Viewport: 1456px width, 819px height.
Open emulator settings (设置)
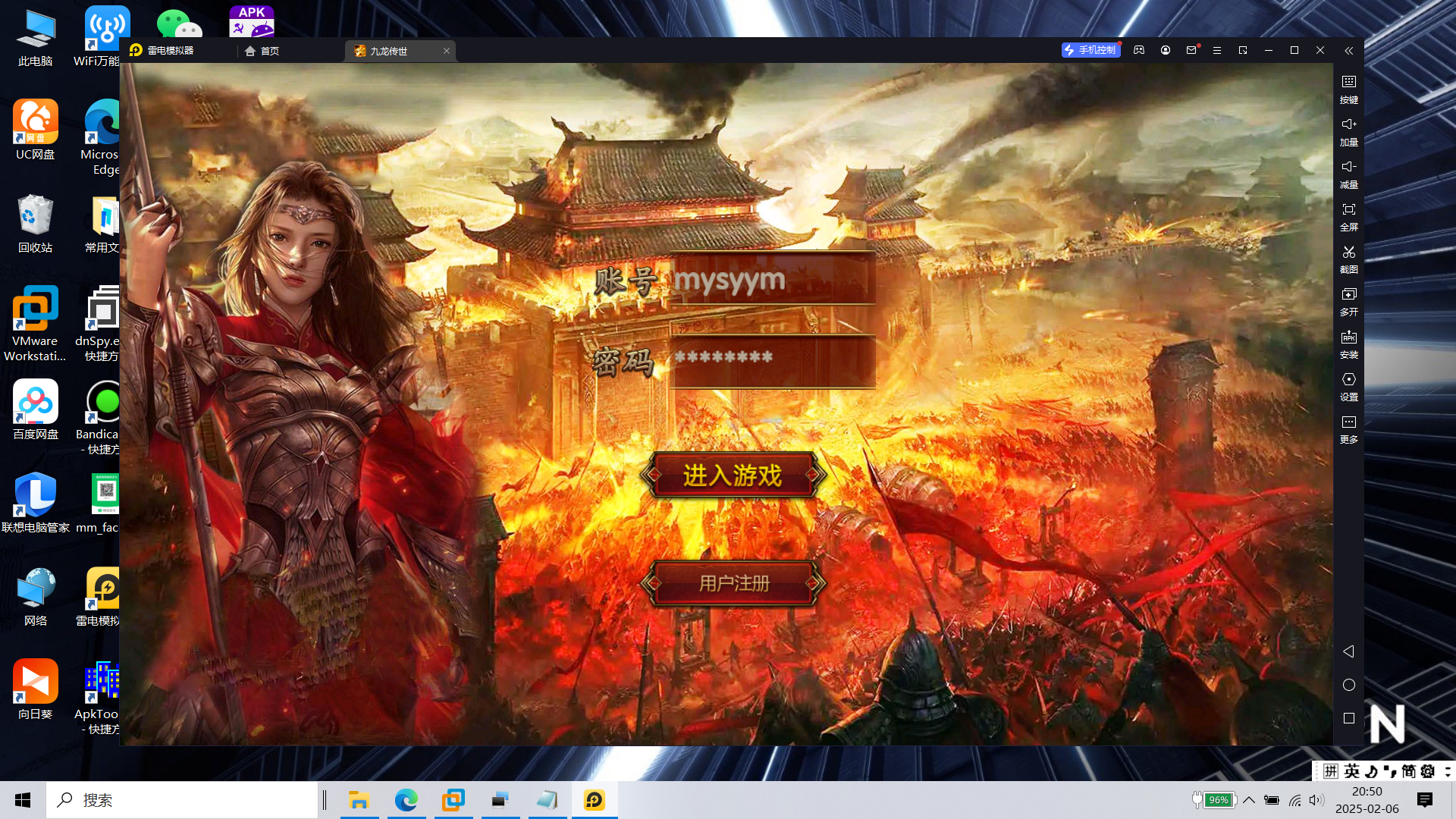coord(1348,385)
